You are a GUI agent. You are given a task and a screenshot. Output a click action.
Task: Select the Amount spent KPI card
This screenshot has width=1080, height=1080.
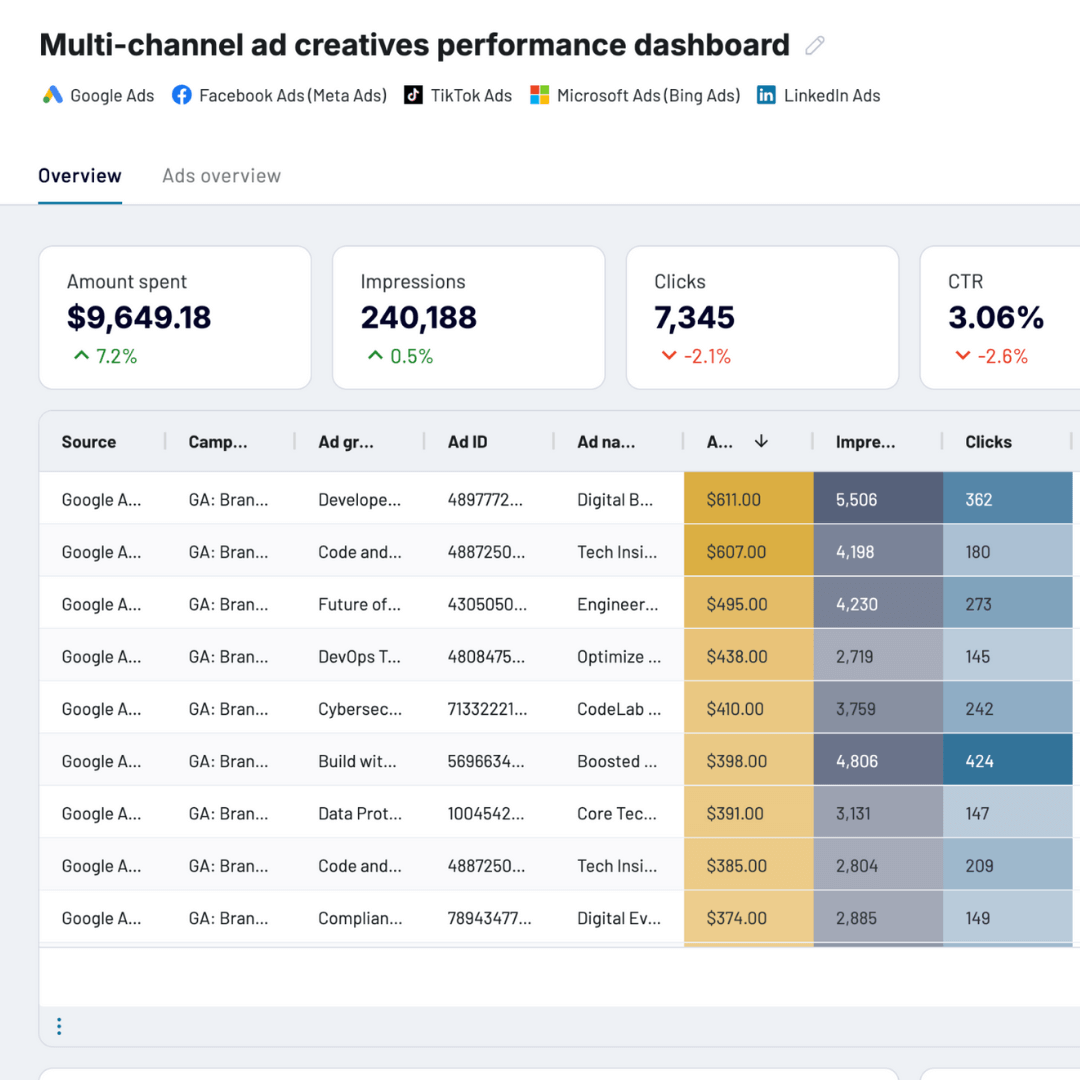tap(175, 317)
